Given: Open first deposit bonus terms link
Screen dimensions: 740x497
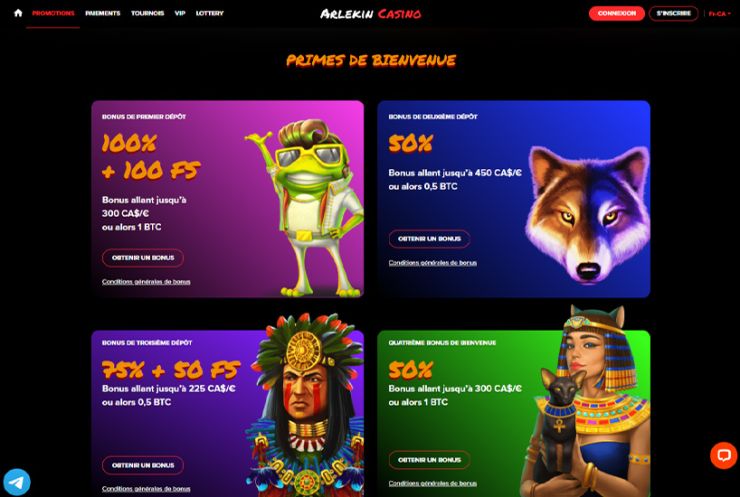Looking at the screenshot, I should click(x=146, y=282).
